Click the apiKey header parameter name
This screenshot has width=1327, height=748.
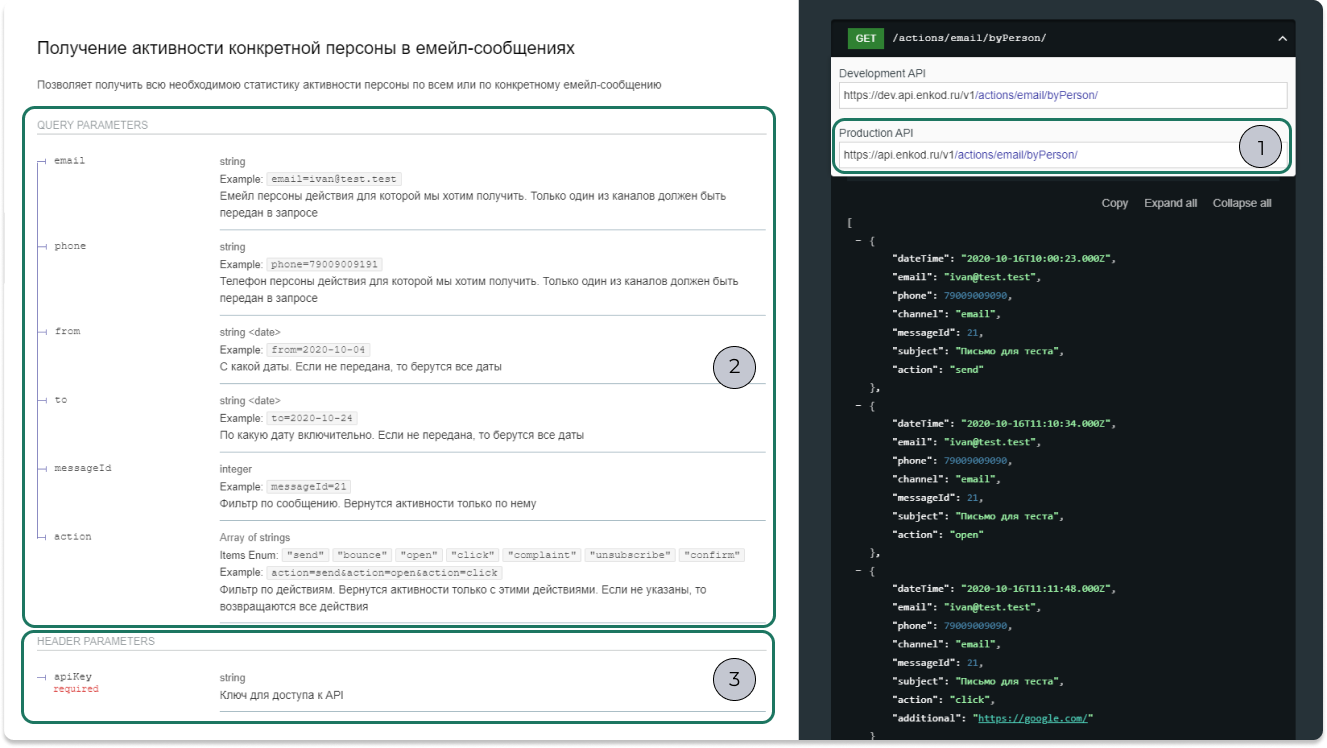point(73,677)
